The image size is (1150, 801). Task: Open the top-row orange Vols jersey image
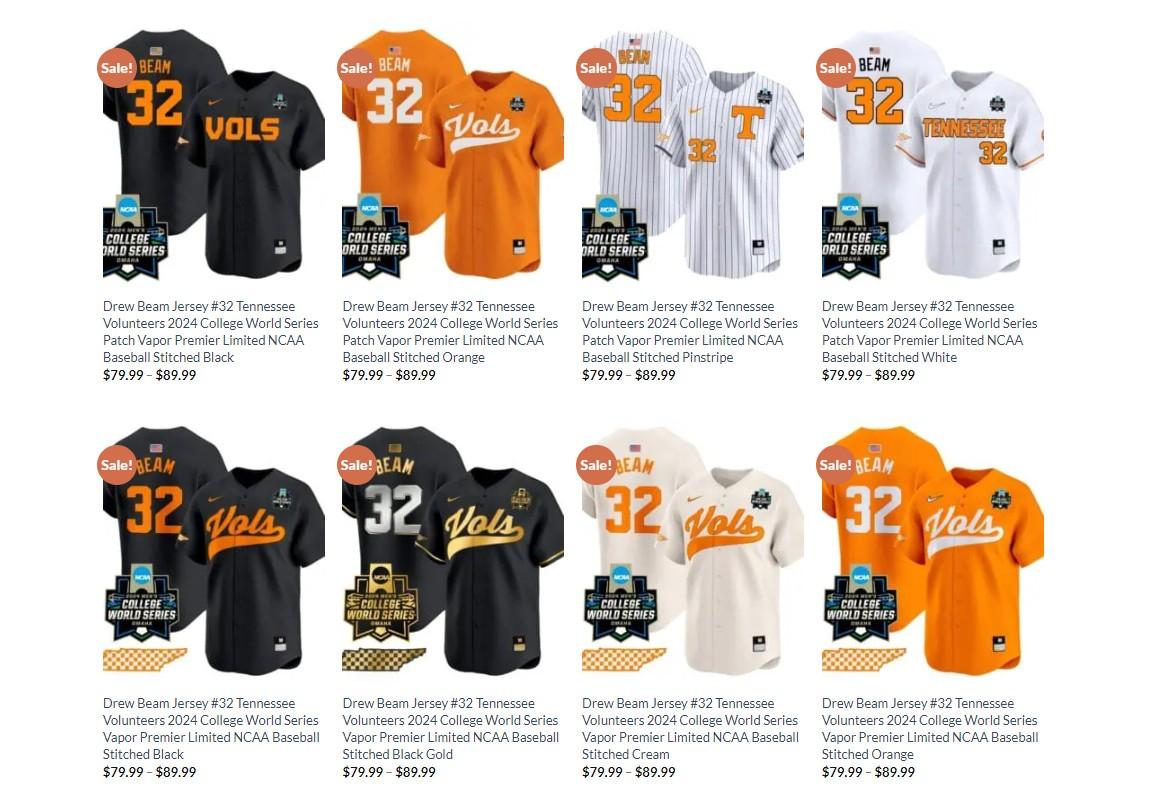(453, 154)
